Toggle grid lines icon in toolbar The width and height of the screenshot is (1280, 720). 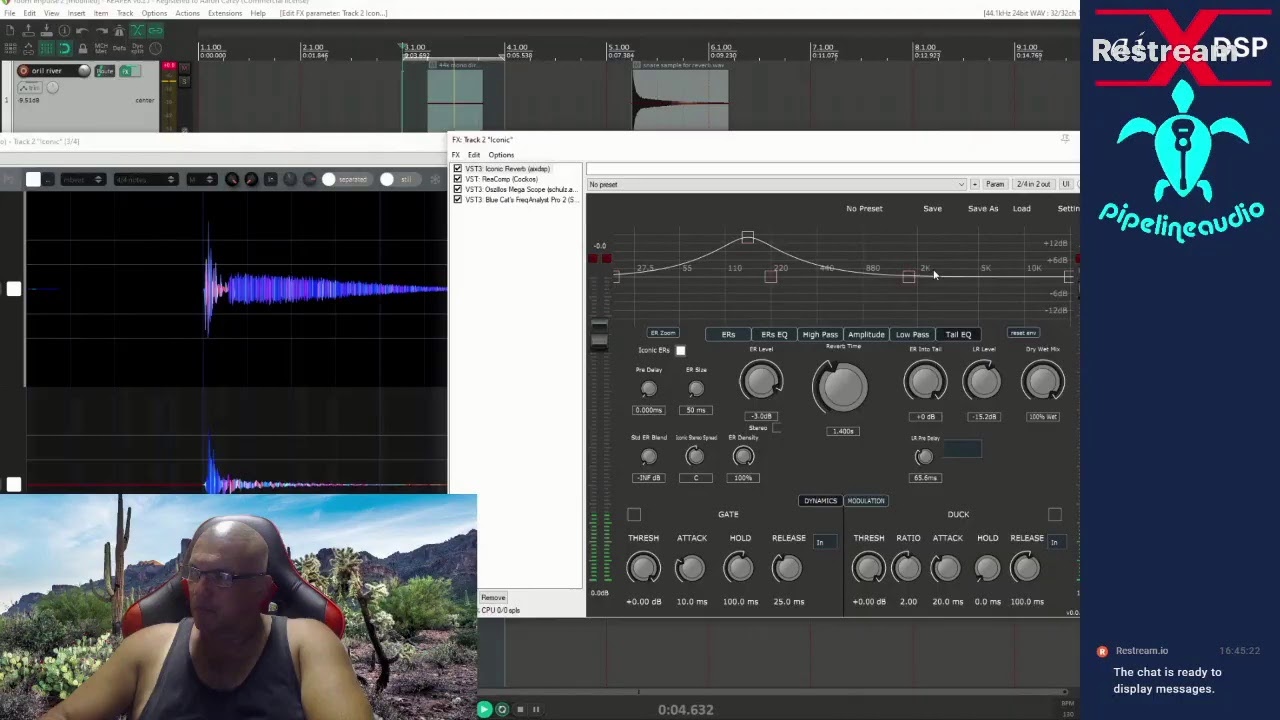(x=47, y=48)
